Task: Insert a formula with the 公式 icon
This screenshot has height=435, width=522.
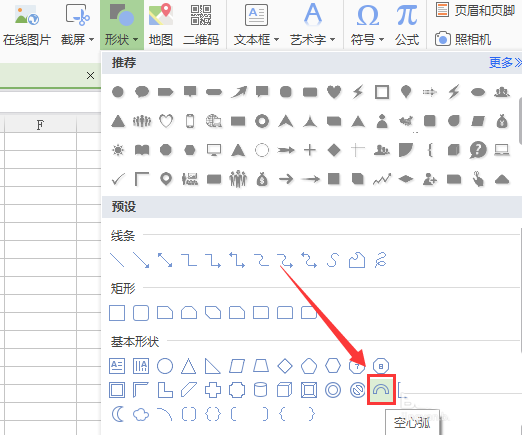Action: pyautogui.click(x=407, y=25)
